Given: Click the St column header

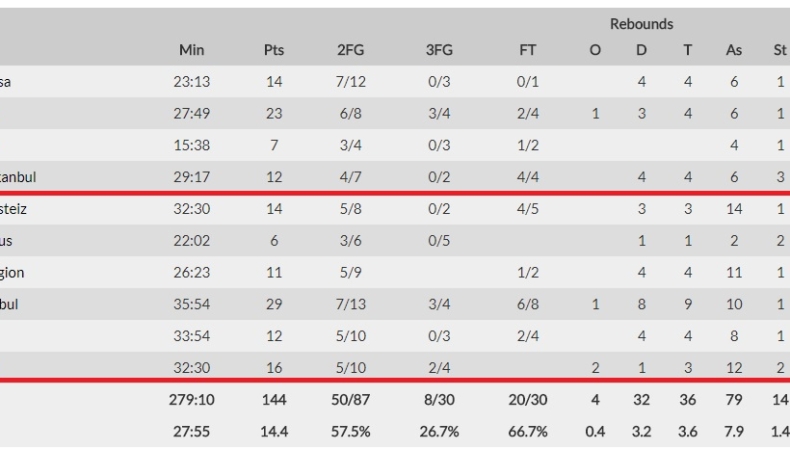Looking at the screenshot, I should click(x=780, y=50).
